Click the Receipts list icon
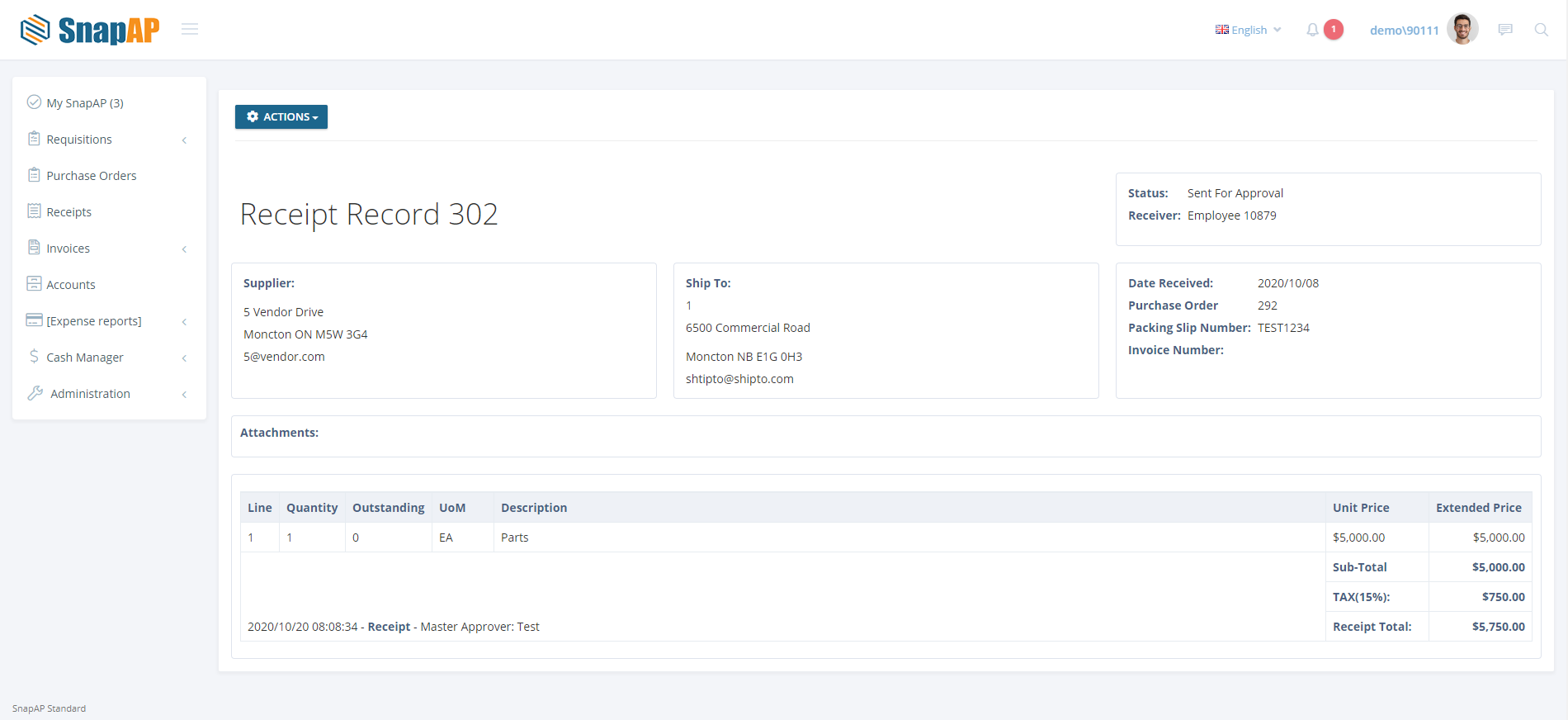The height and width of the screenshot is (720, 1568). pos(34,211)
